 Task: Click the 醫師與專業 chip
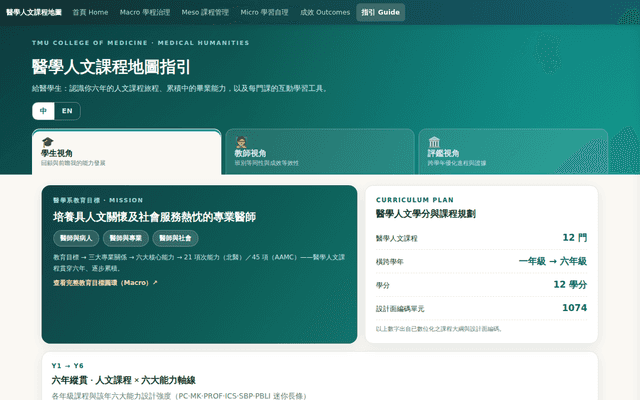coord(126,238)
